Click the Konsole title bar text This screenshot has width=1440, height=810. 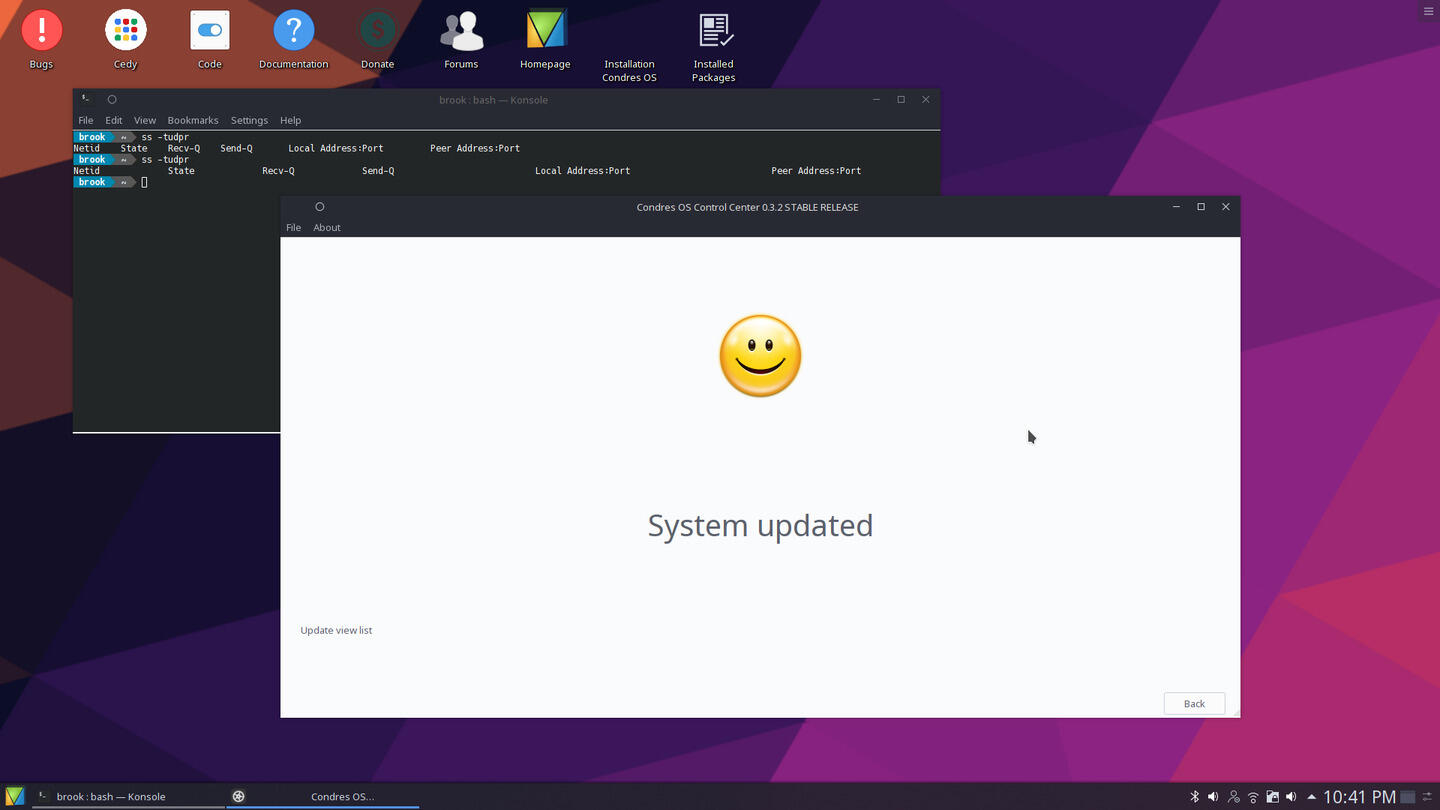(493, 99)
